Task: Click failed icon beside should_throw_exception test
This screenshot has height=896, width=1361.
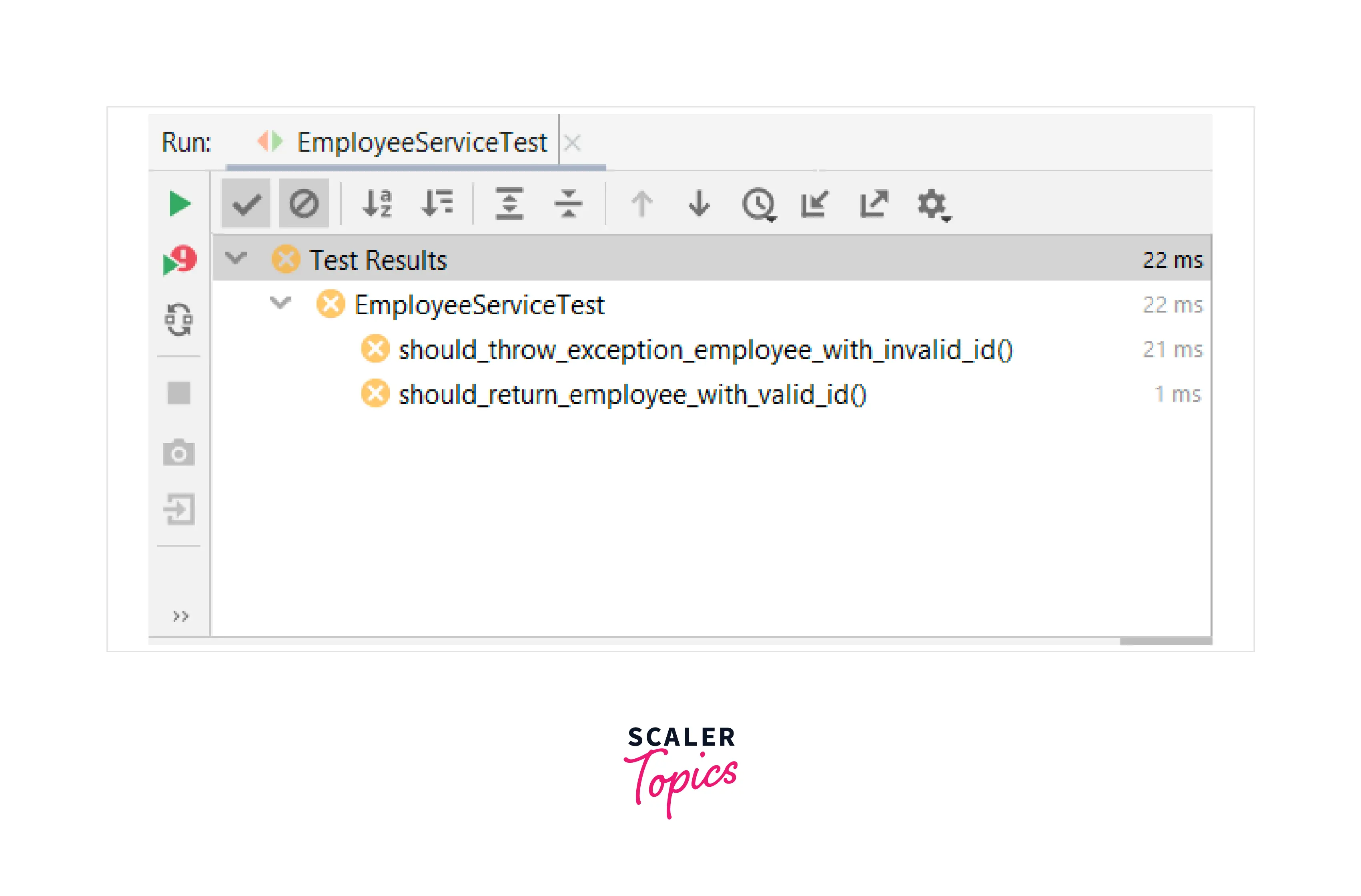Action: click(x=376, y=349)
